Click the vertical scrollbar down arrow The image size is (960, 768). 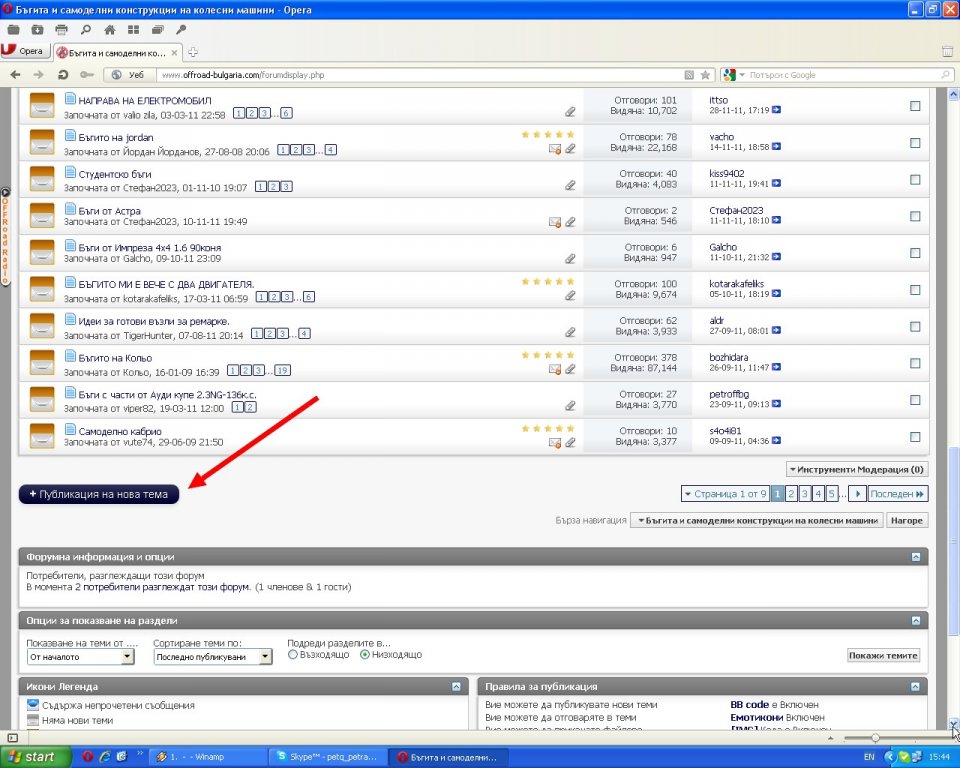953,724
